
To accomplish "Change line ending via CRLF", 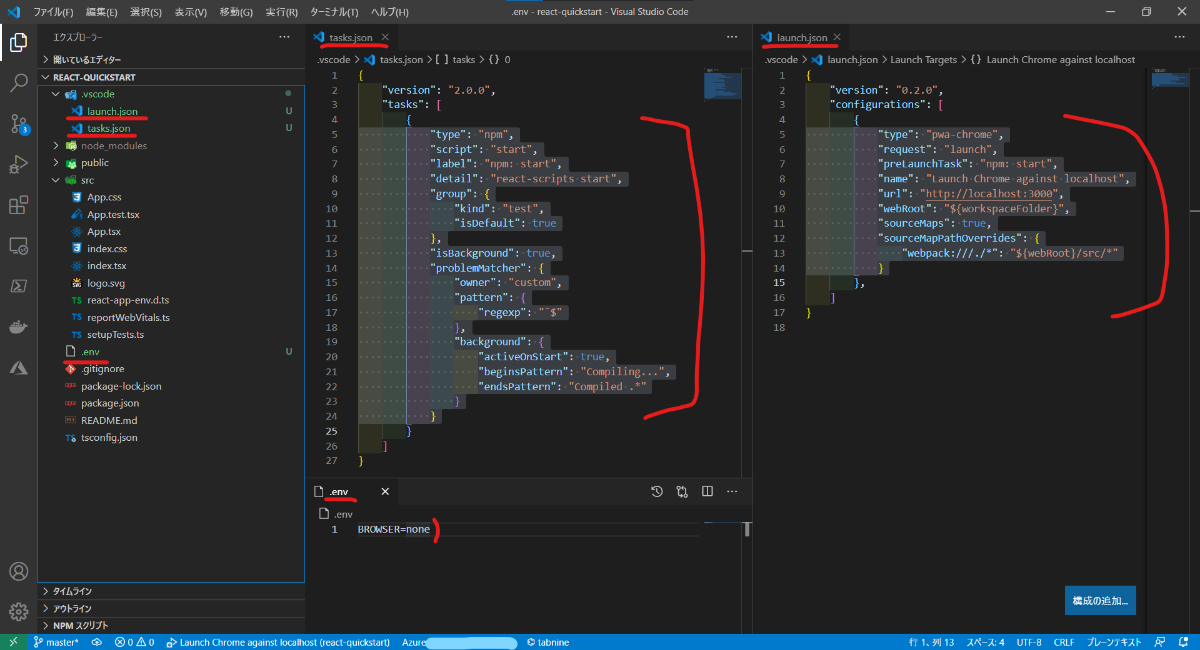I will (x=1064, y=642).
